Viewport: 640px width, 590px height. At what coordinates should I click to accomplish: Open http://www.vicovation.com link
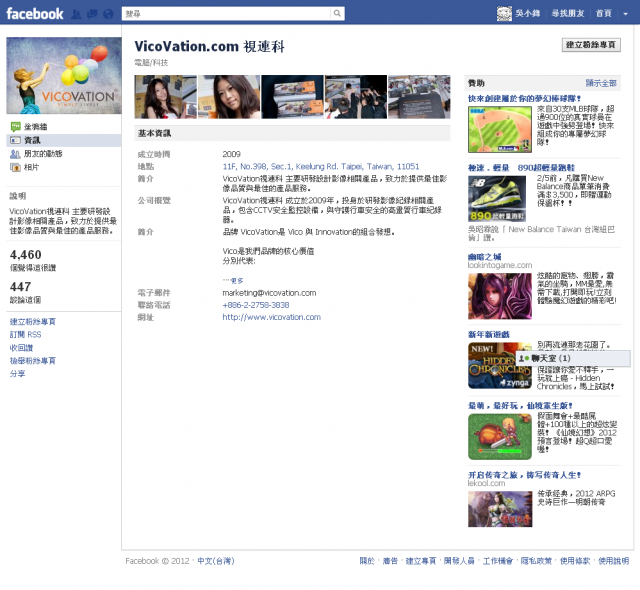pos(271,317)
